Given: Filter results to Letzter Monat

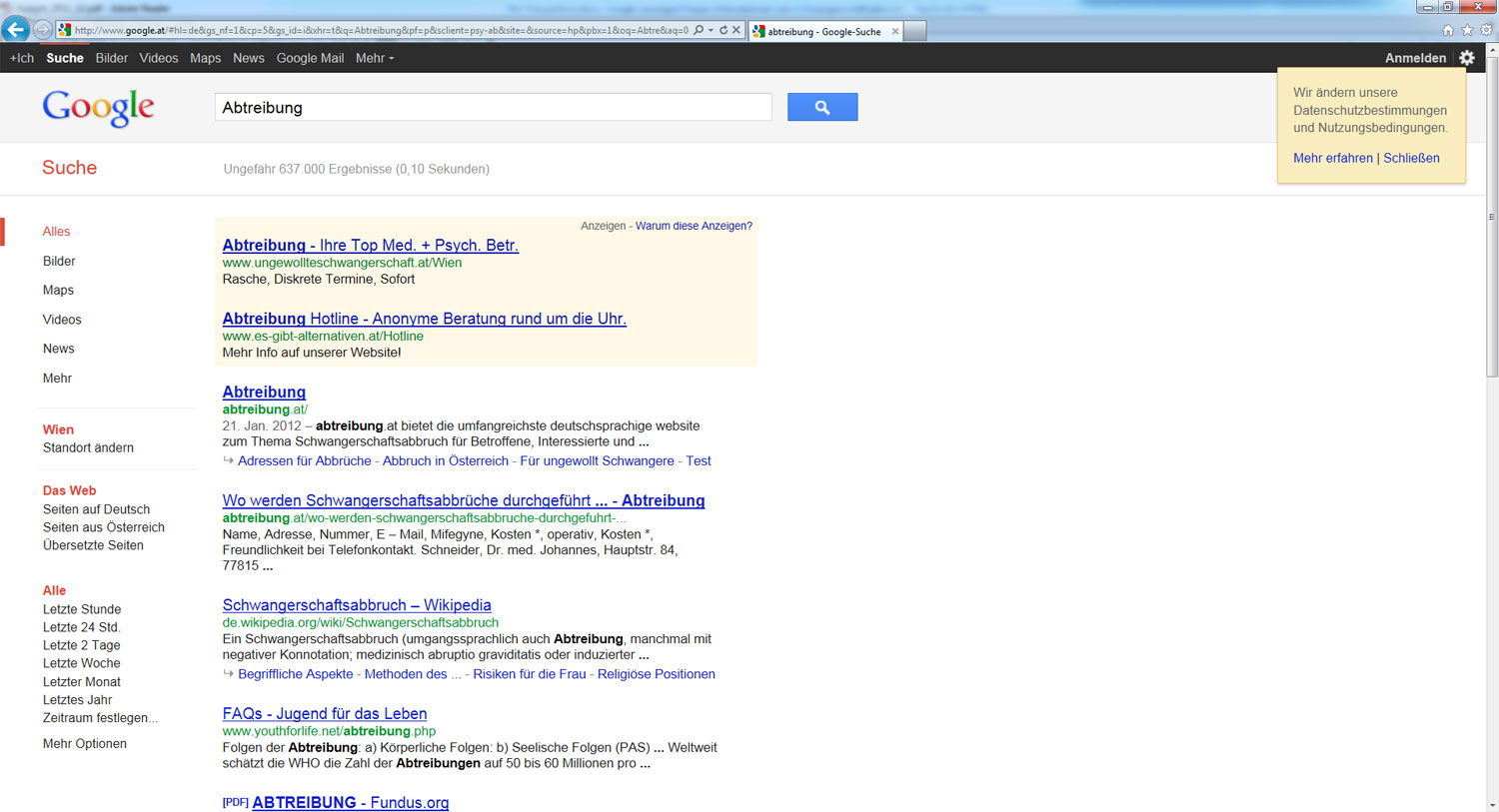Looking at the screenshot, I should point(82,682).
